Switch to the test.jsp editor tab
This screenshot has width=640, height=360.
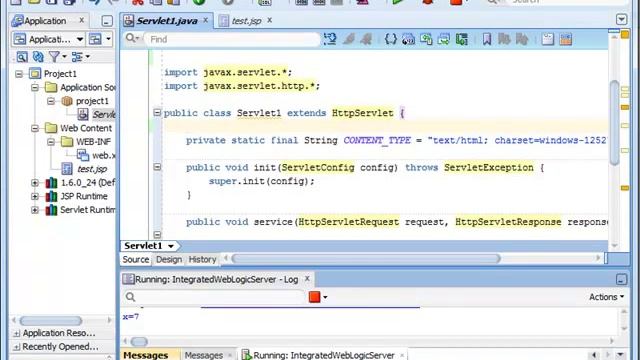click(x=246, y=21)
